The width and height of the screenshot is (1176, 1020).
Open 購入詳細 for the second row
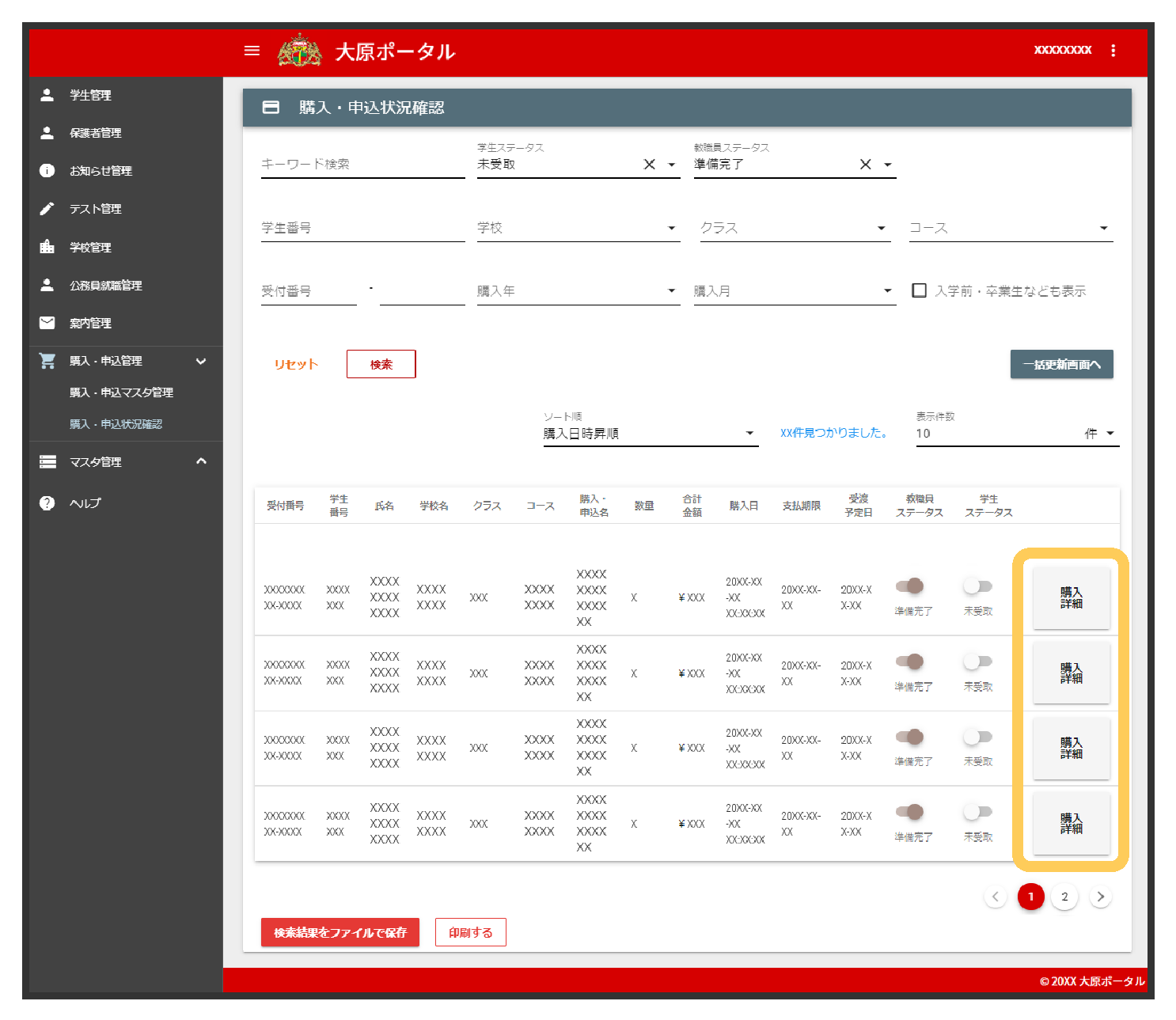pos(1072,673)
